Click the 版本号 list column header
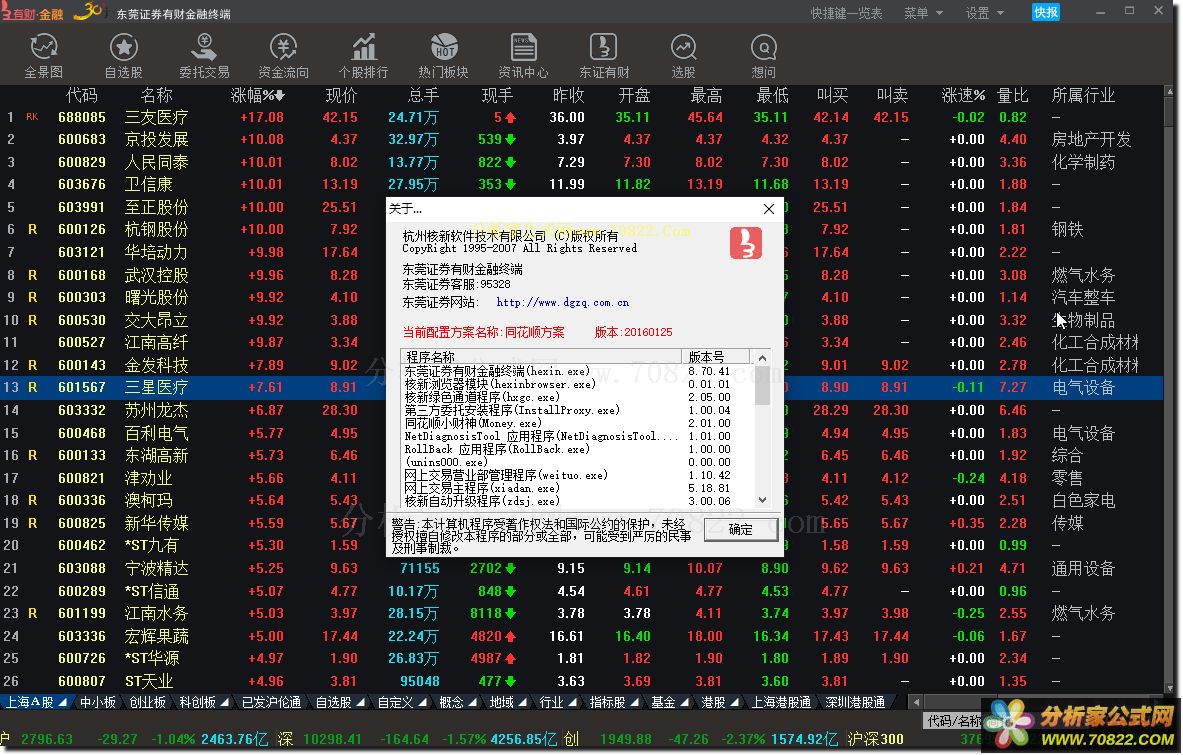This screenshot has height=755, width=1183. click(x=715, y=357)
